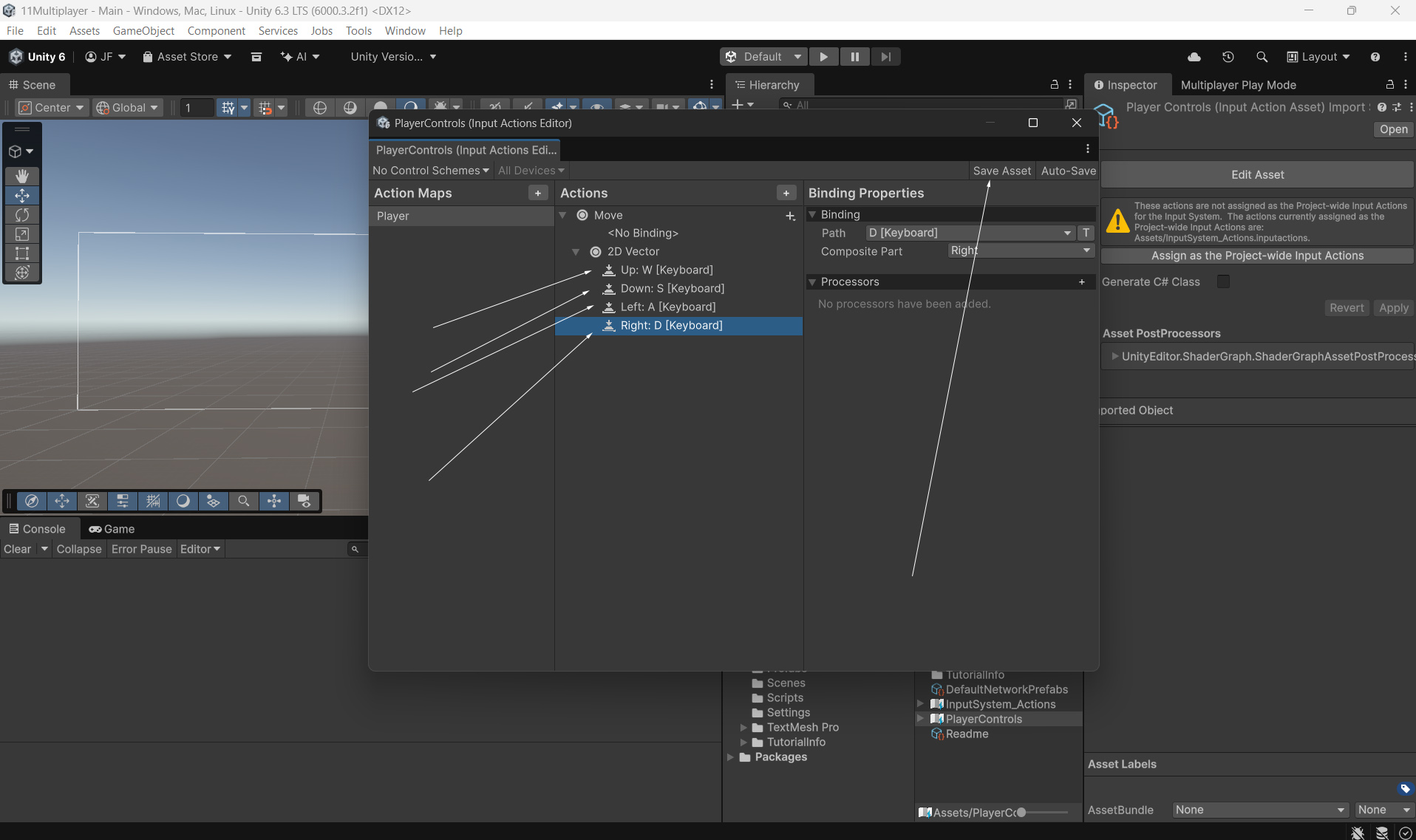
Task: Open the Undo History icon
Action: coord(1228,57)
